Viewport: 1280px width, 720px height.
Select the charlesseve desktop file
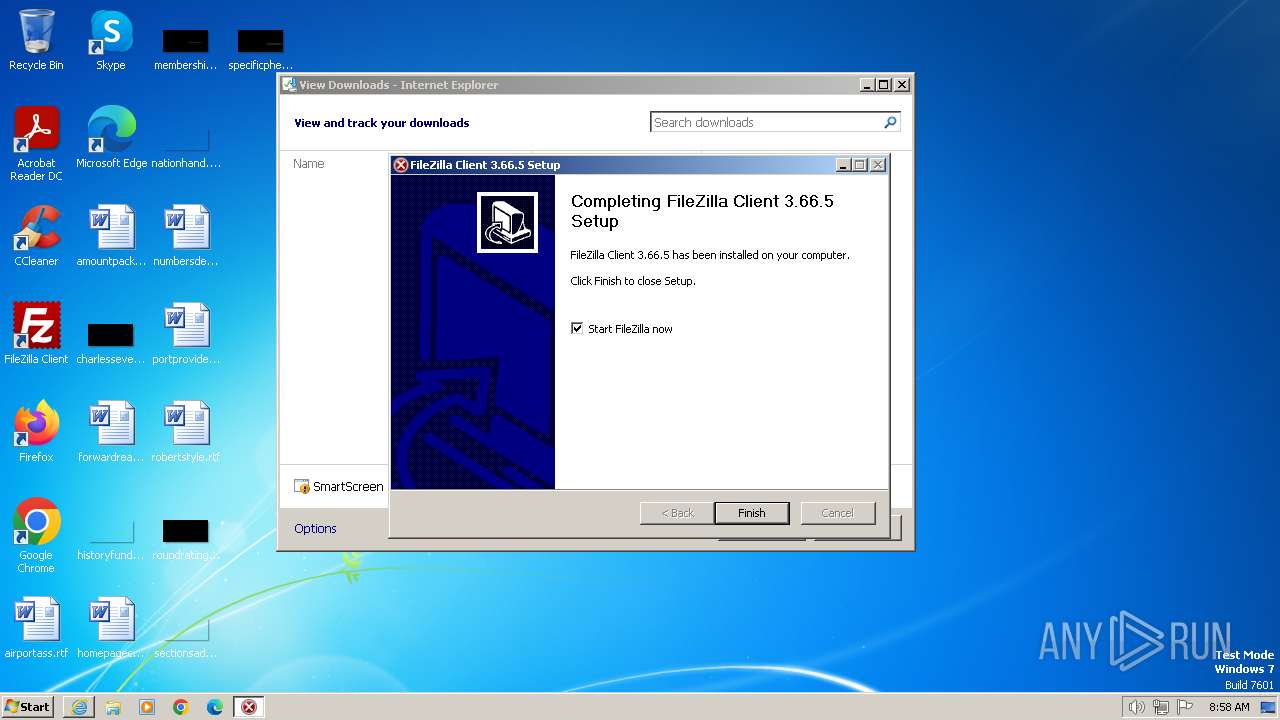click(111, 342)
